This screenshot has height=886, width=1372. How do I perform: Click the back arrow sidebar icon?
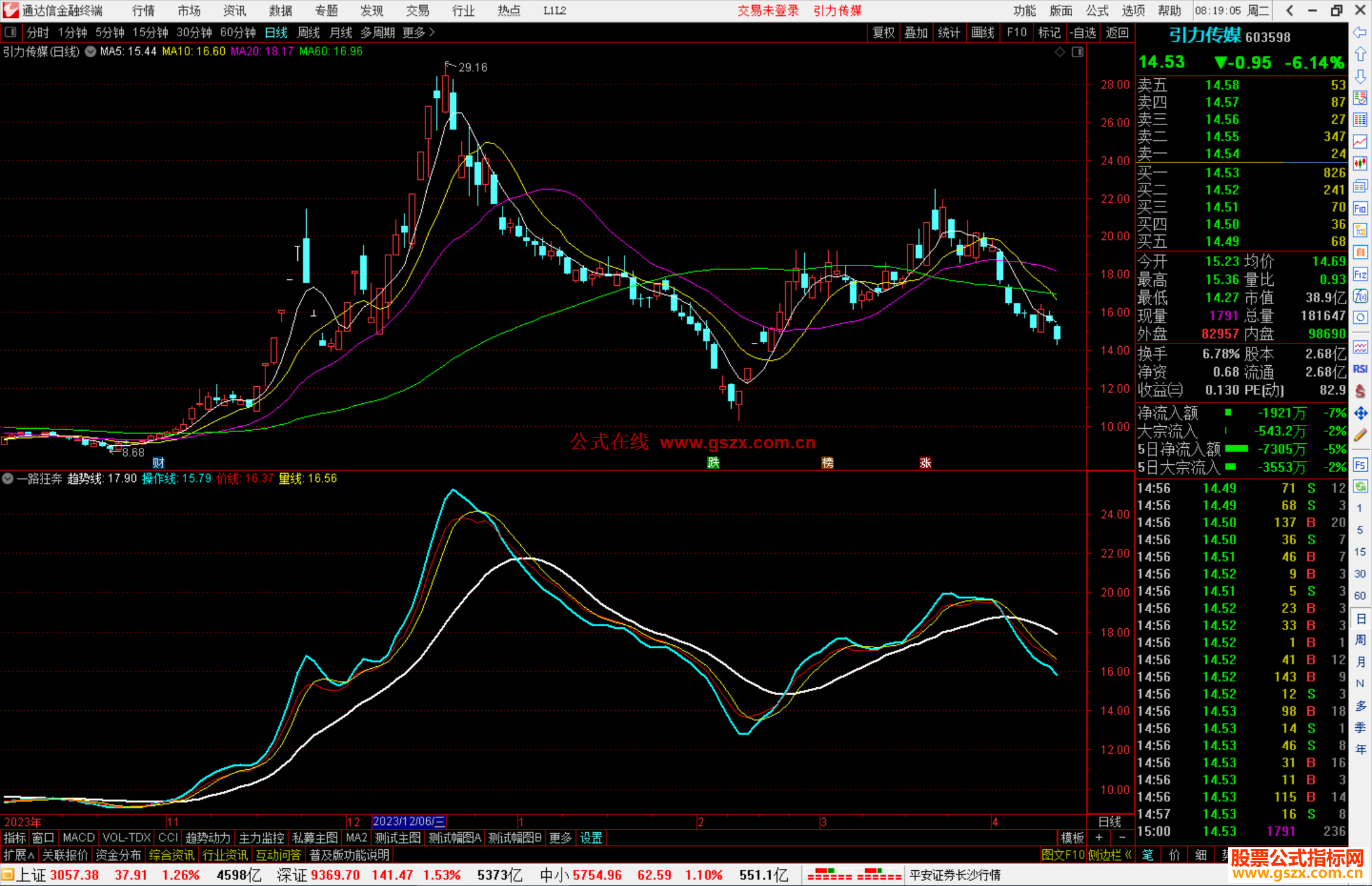pos(1360,32)
